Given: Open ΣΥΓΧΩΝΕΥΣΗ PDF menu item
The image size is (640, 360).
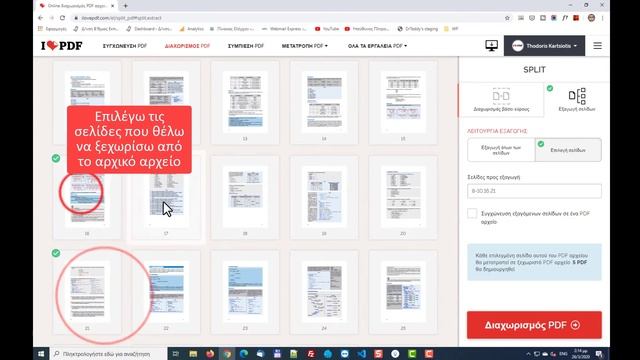Looking at the screenshot, I should [x=124, y=46].
